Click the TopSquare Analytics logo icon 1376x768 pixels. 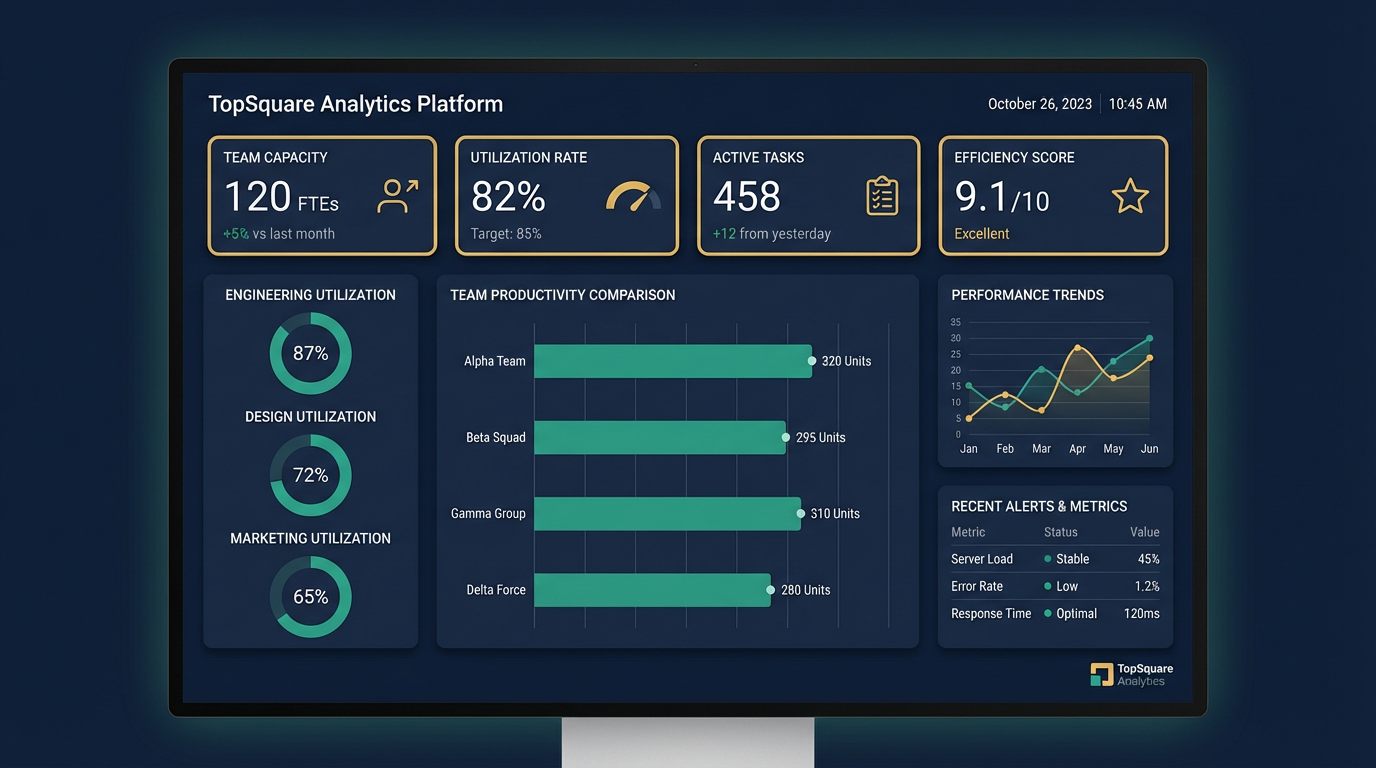coord(1100,674)
